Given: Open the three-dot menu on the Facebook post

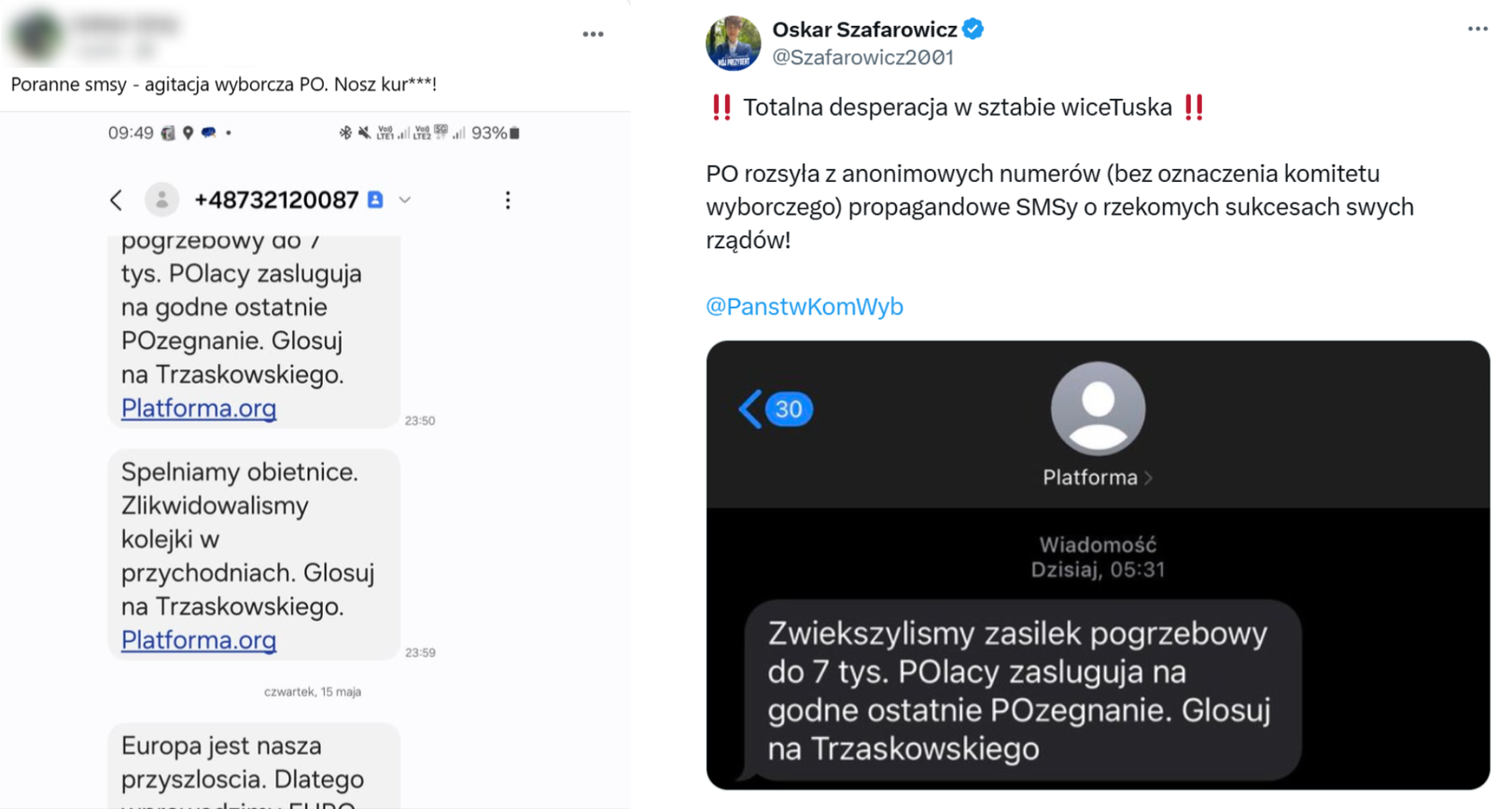Looking at the screenshot, I should coord(595,34).
